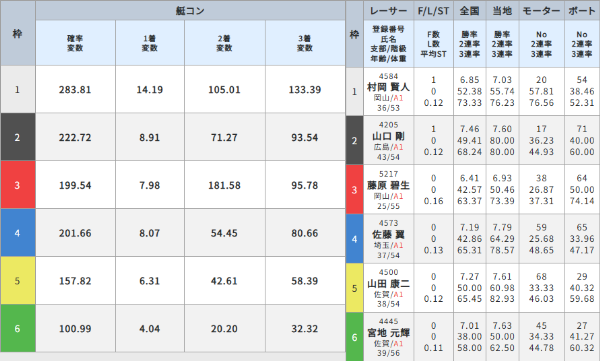This screenshot has height=361, width=600.
Task: Select value 157.82 in row 5
Action: click(x=75, y=281)
